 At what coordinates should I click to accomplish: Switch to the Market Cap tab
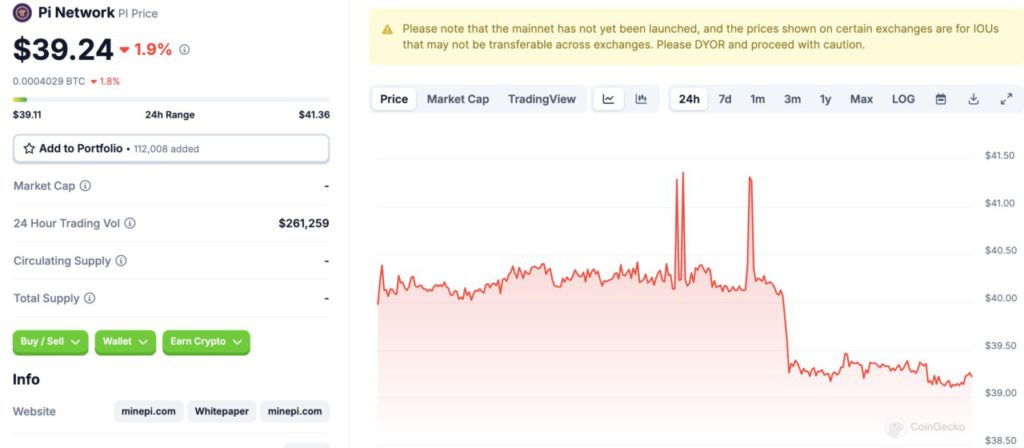tap(458, 99)
